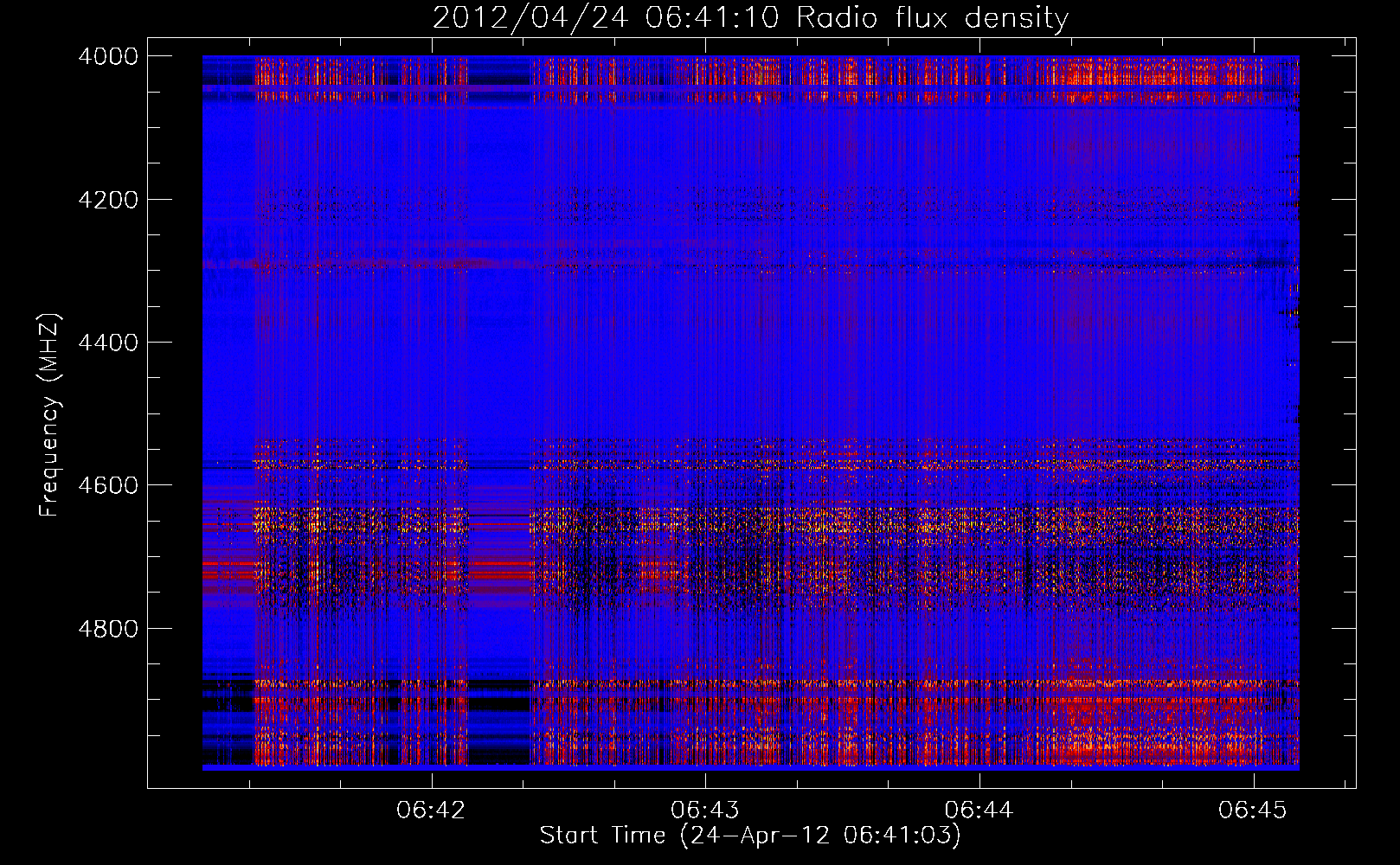
Task: Click the 4800 frequency tick label
Action: pyautogui.click(x=108, y=628)
